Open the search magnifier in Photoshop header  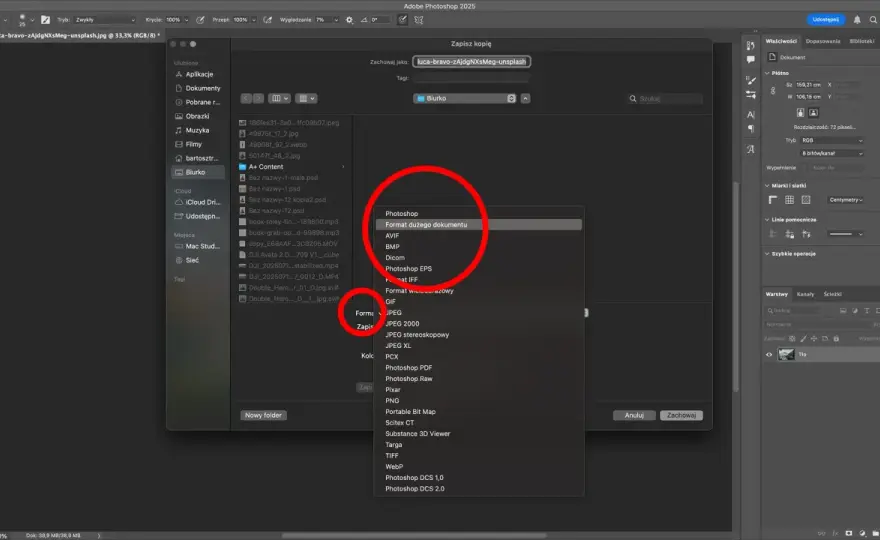tap(873, 20)
